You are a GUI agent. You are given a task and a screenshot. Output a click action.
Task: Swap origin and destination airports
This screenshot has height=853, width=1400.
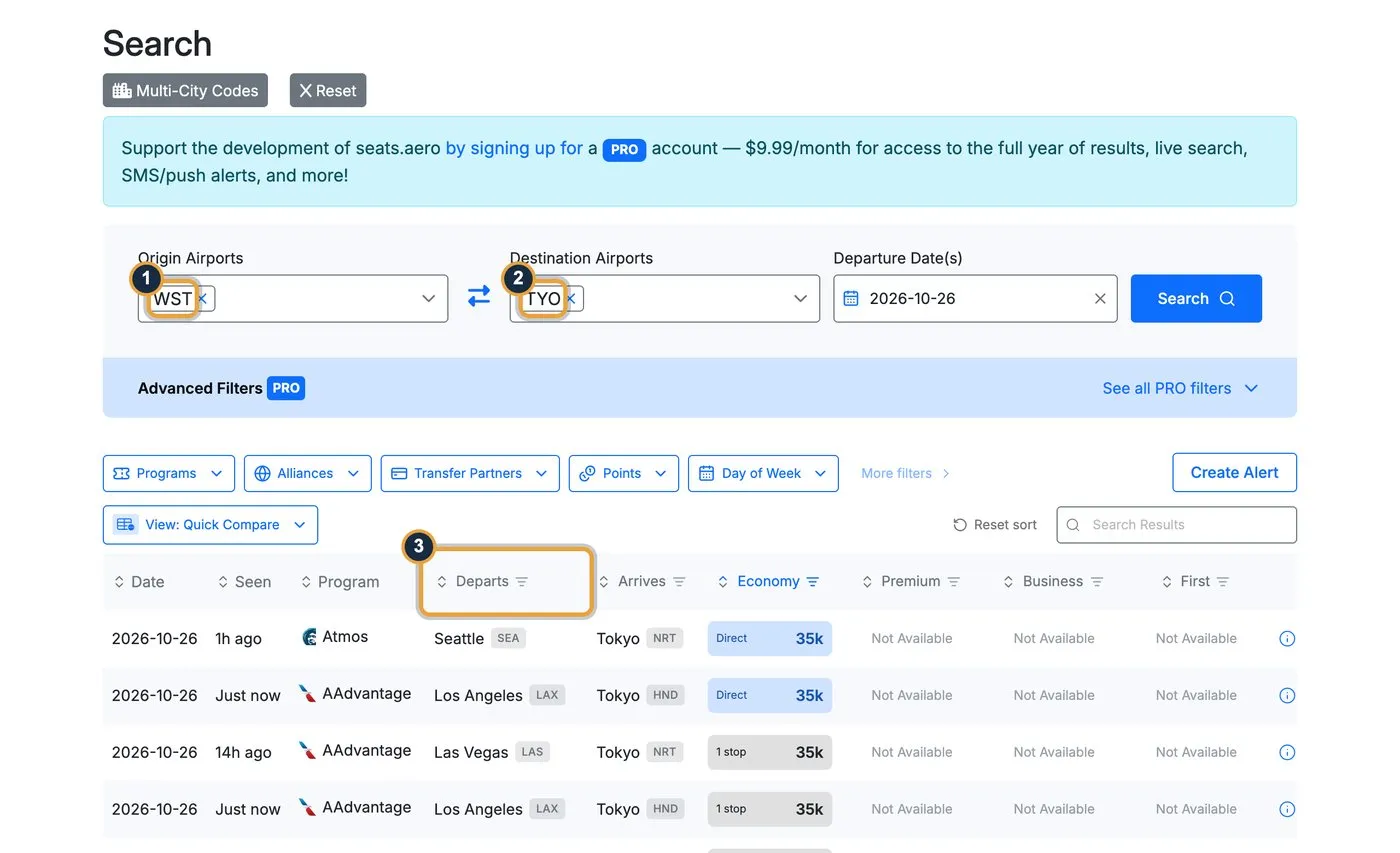(479, 297)
